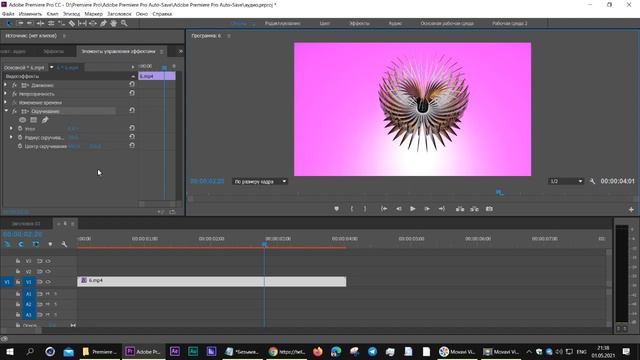Add a marker in the timeline header
Viewport: 640px width, 360px height.
tap(50, 244)
